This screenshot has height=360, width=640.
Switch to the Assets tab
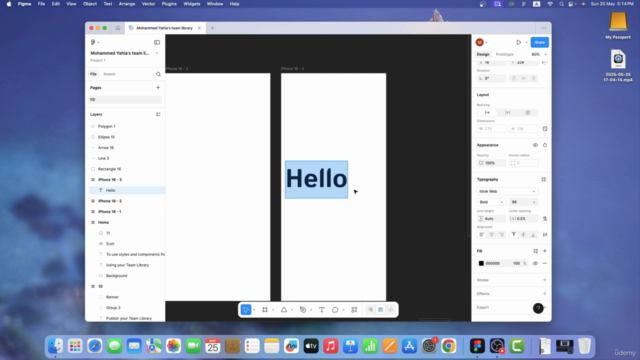coord(109,74)
